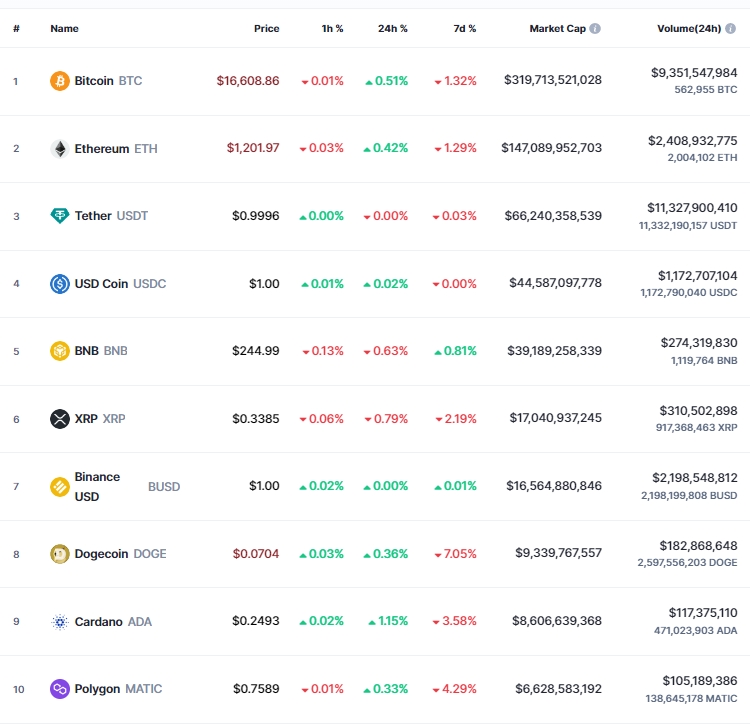Click the Cardano logo icon

(60, 622)
